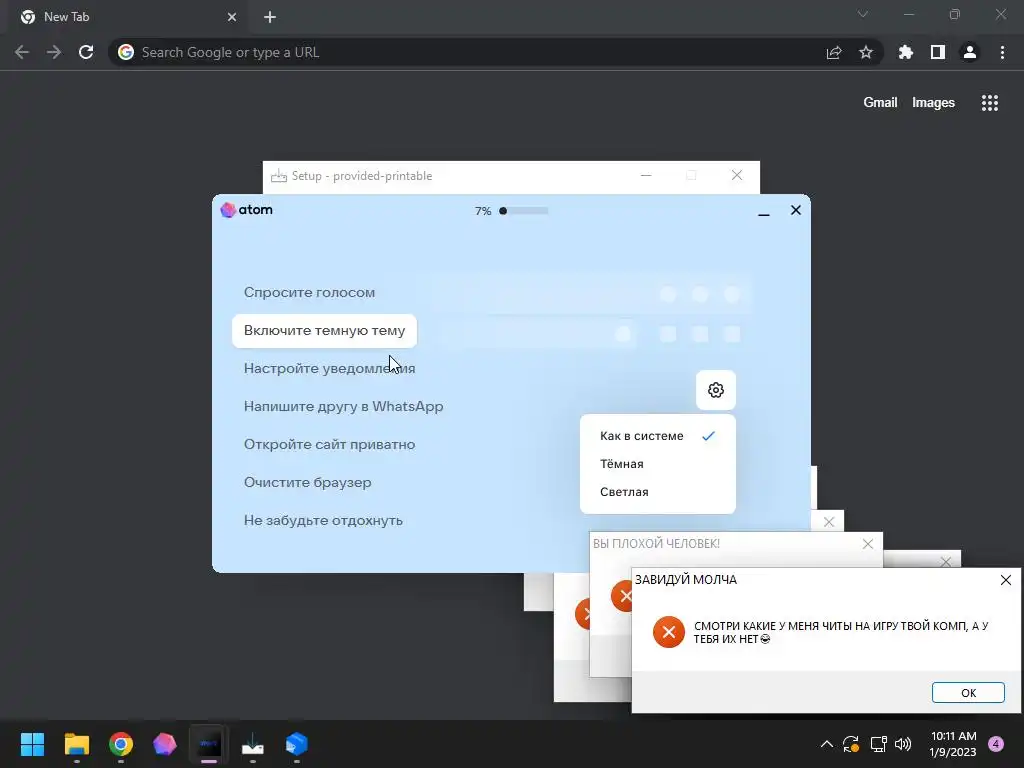
Task: Open the blue cube app on taskbar
Action: tap(296, 744)
